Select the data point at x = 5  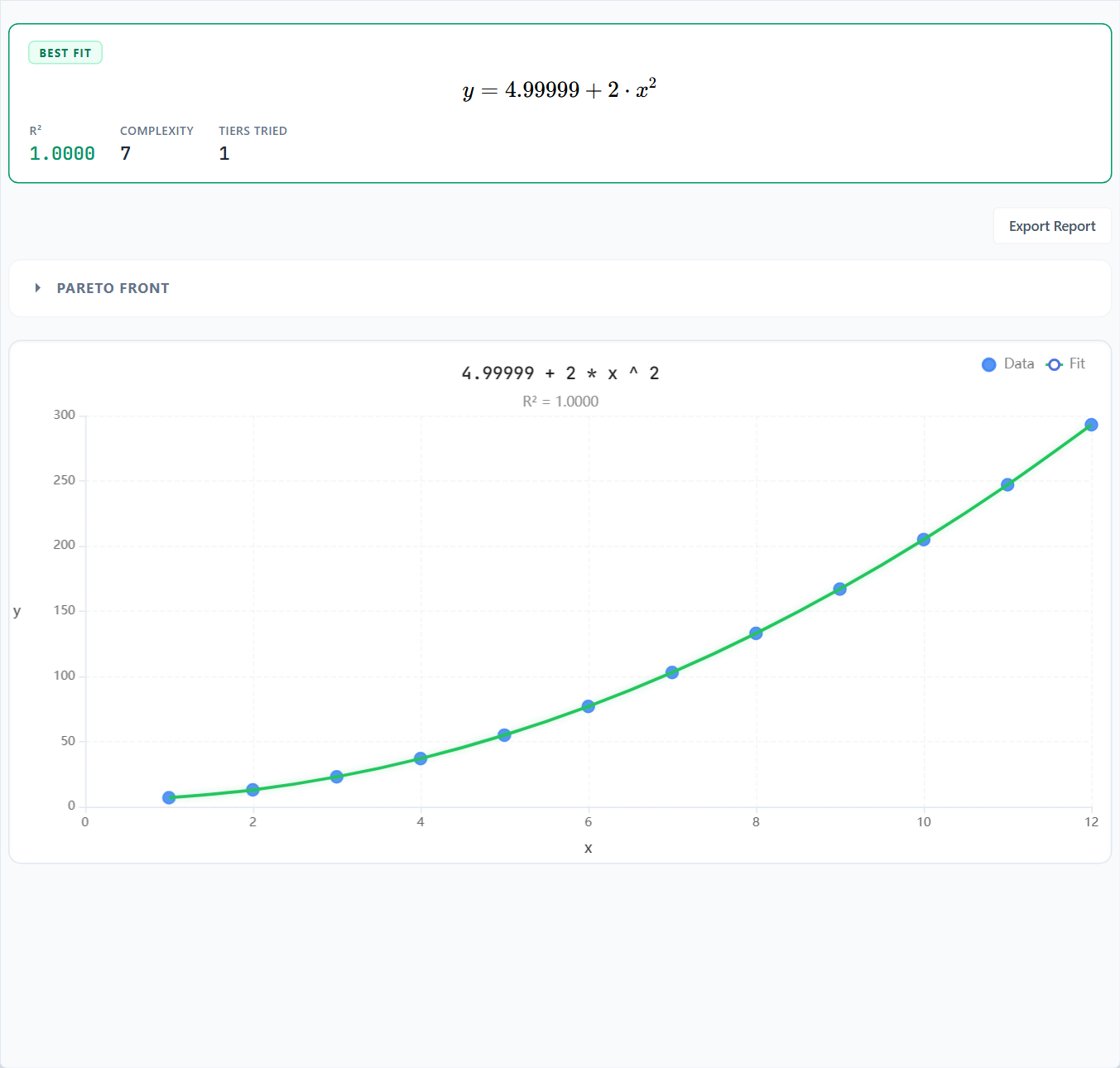point(504,735)
